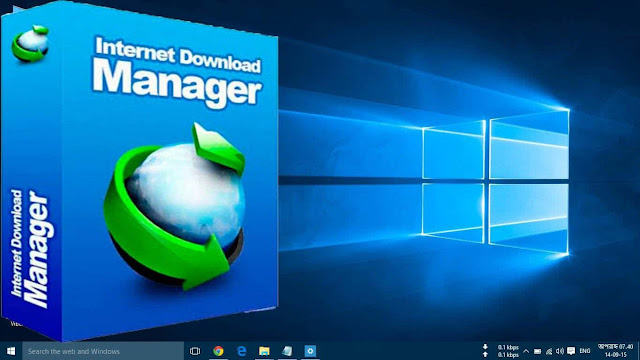Click the 'Search the web and Windows' box
640x360 pixels.
(x=103, y=351)
